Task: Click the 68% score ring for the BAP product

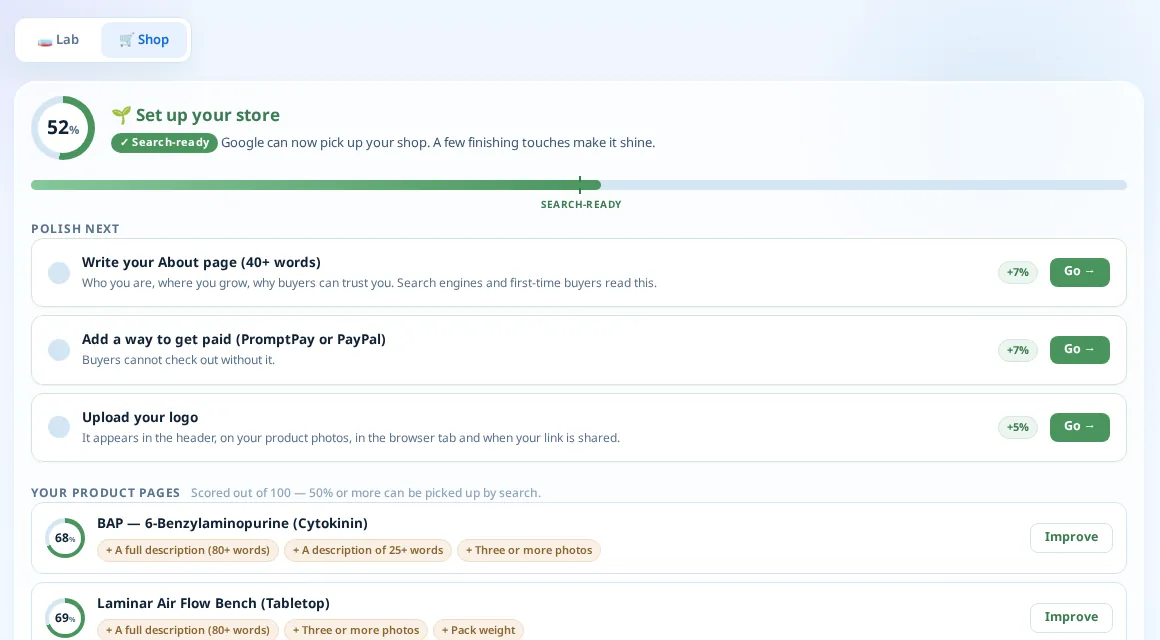Action: 65,538
